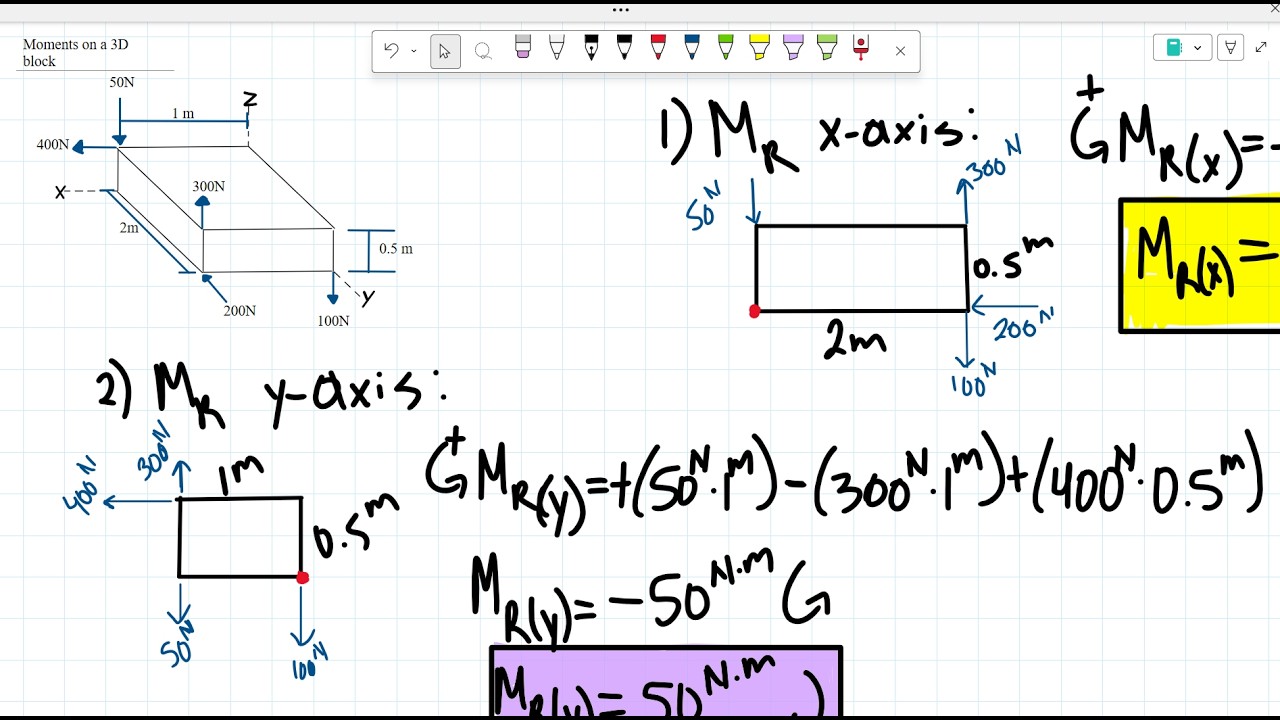Screen dimensions: 1280x720
Task: Choose the black fountain pen
Action: 591,48
